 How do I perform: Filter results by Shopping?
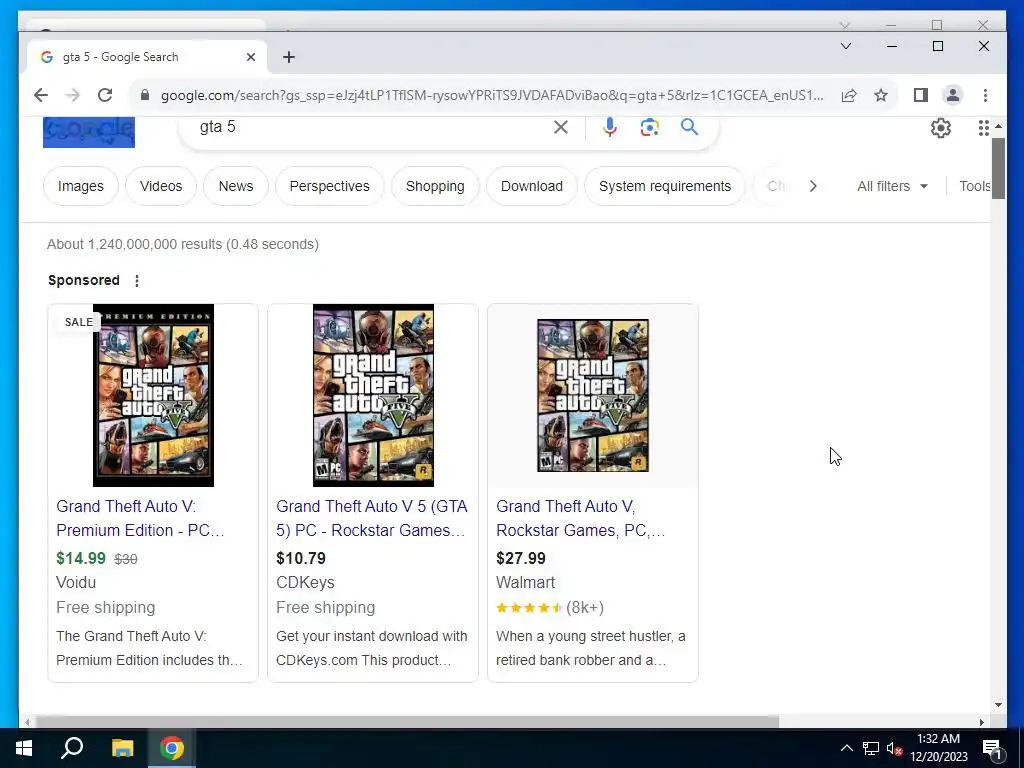click(x=435, y=186)
